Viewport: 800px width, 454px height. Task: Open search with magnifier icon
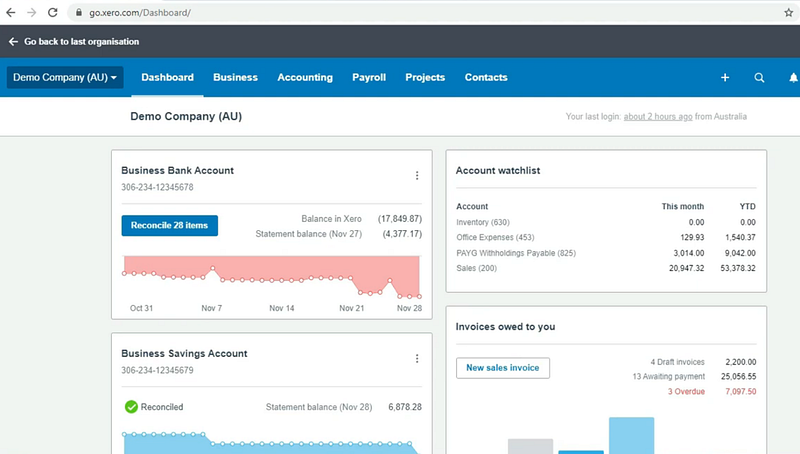759,78
